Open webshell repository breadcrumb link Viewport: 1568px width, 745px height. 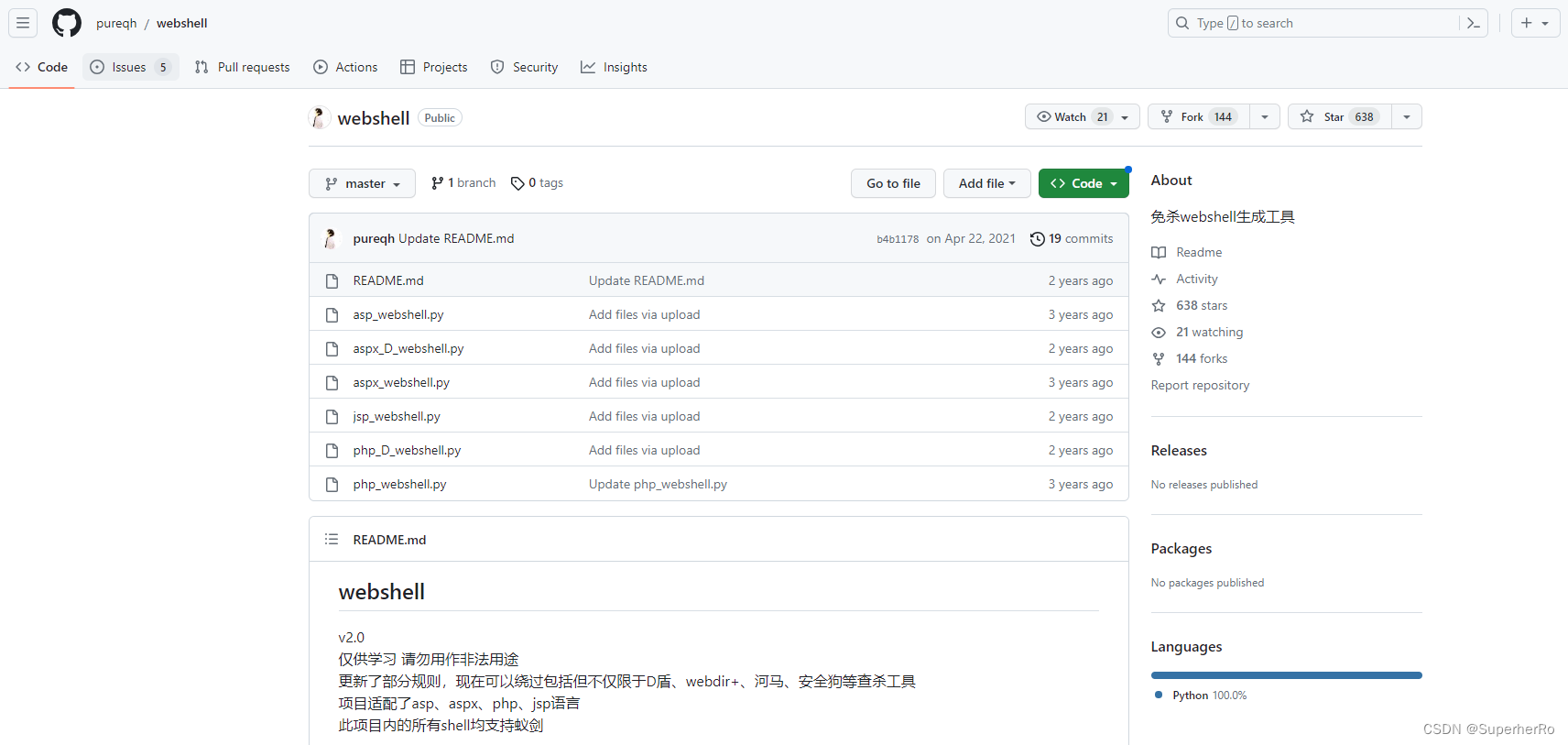pos(182,23)
